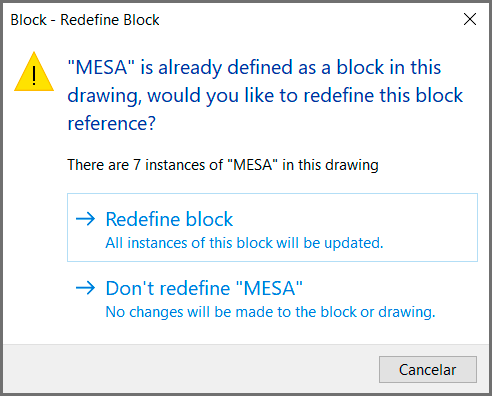Click "All instances of this block will be updated" text
Image resolution: width=492 pixels, height=396 pixels.
coord(244,243)
